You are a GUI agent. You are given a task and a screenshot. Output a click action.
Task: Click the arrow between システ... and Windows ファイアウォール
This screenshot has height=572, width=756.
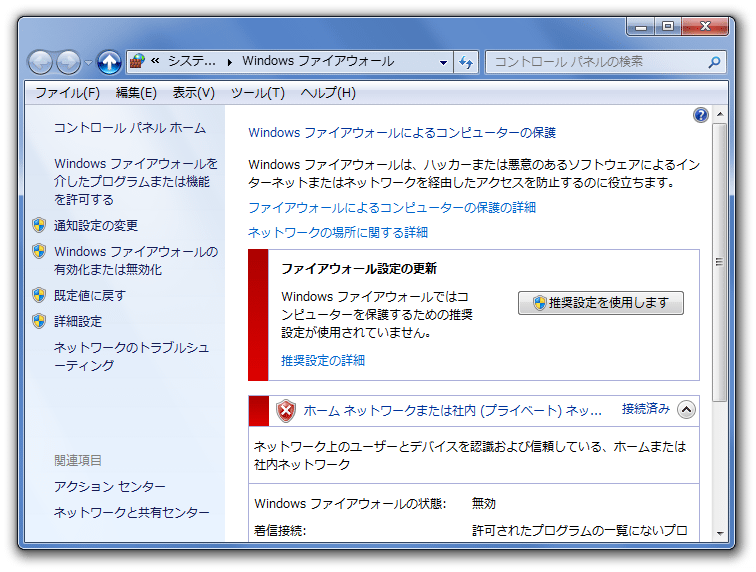(230, 62)
